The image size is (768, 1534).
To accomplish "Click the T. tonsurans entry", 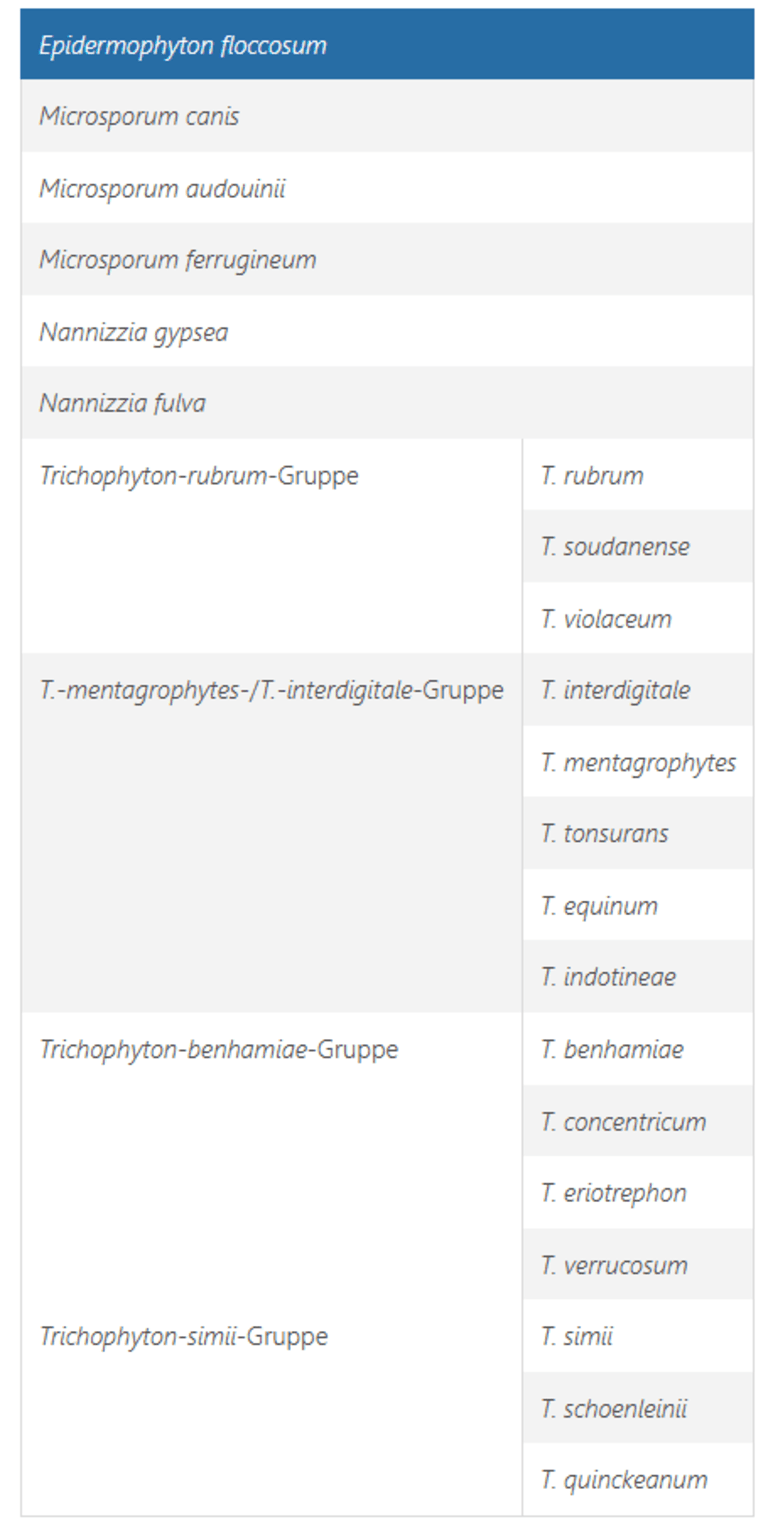I will point(605,834).
